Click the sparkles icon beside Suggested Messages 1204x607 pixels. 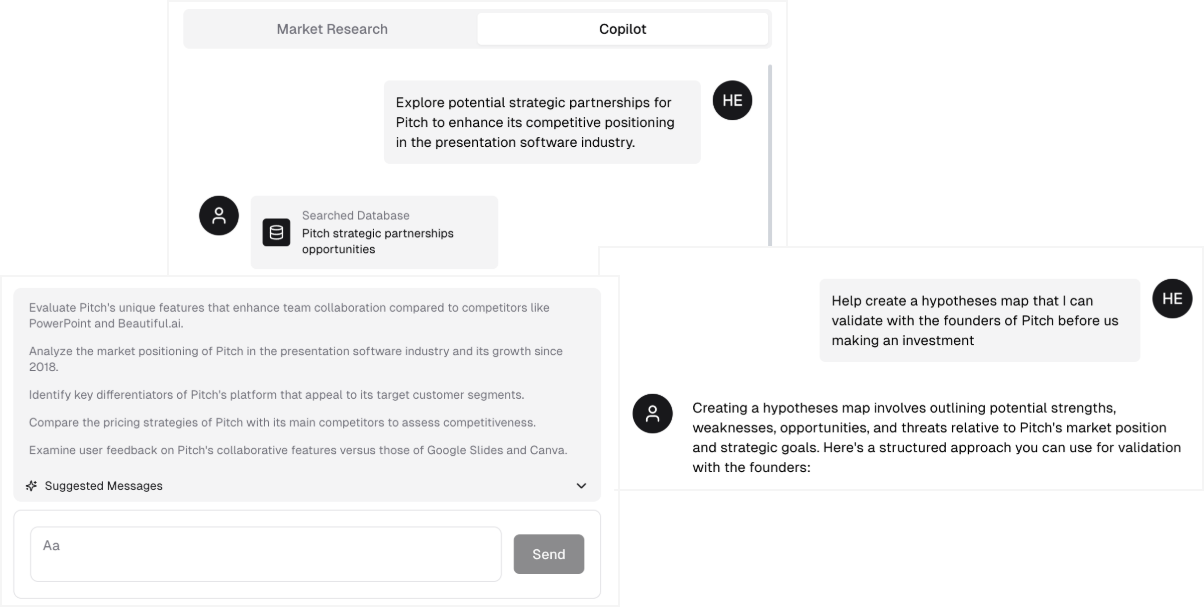pyautogui.click(x=31, y=486)
